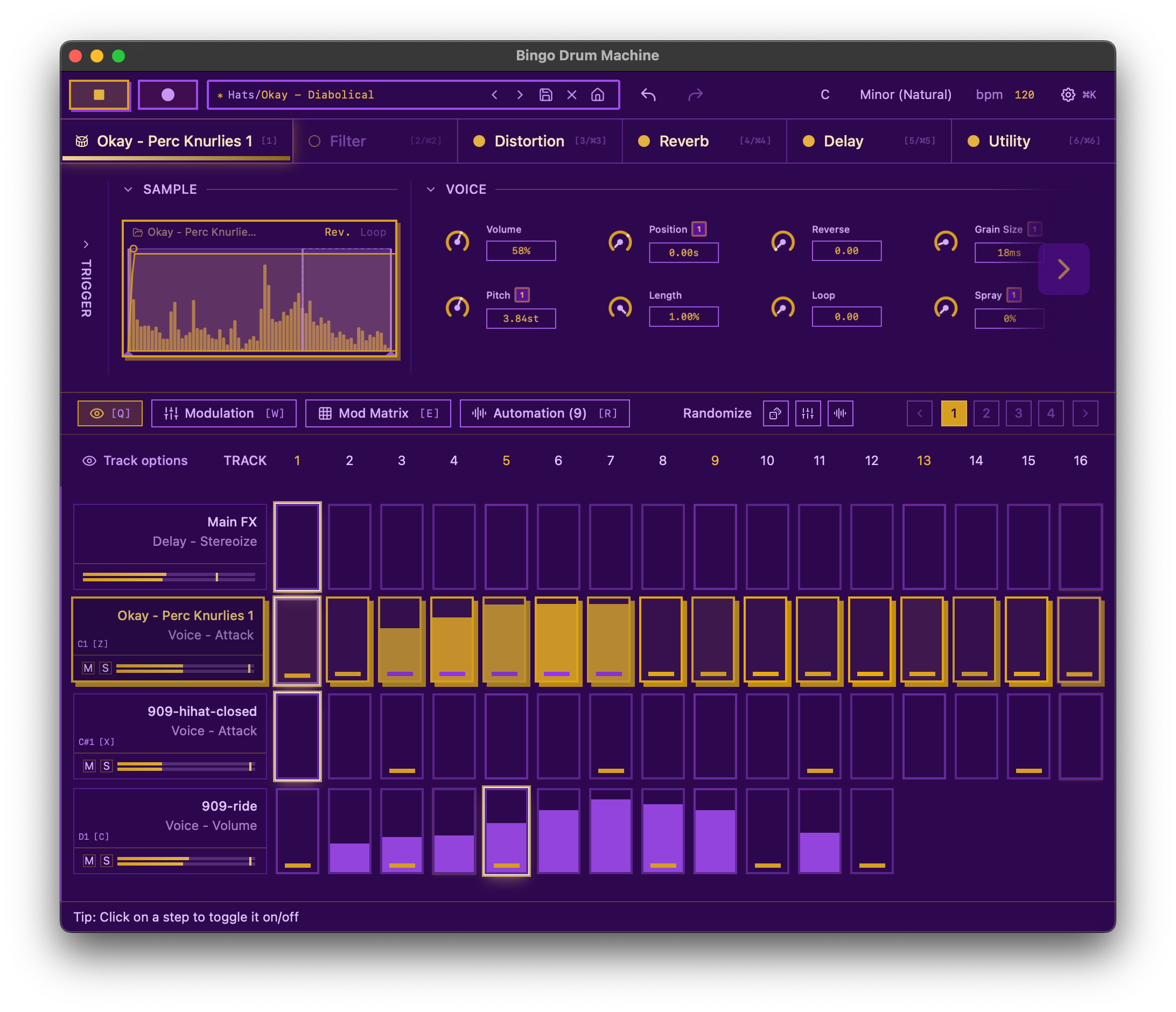The image size is (1176, 1012).
Task: Enable Loop on the sample playback
Action: click(x=373, y=232)
